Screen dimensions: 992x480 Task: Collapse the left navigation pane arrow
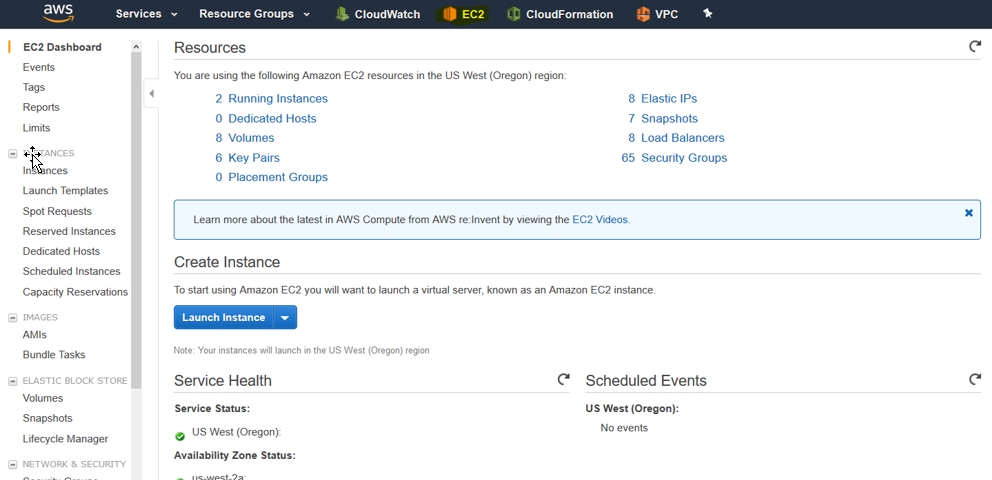151,94
